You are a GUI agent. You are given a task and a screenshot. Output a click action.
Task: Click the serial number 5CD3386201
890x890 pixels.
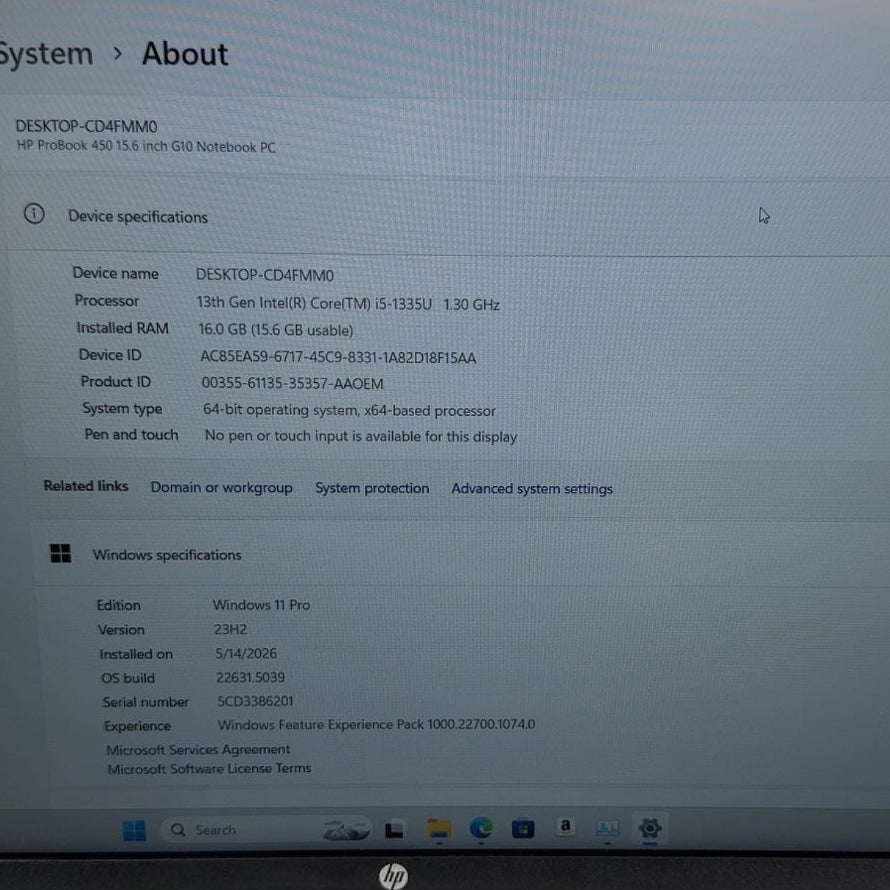point(255,701)
